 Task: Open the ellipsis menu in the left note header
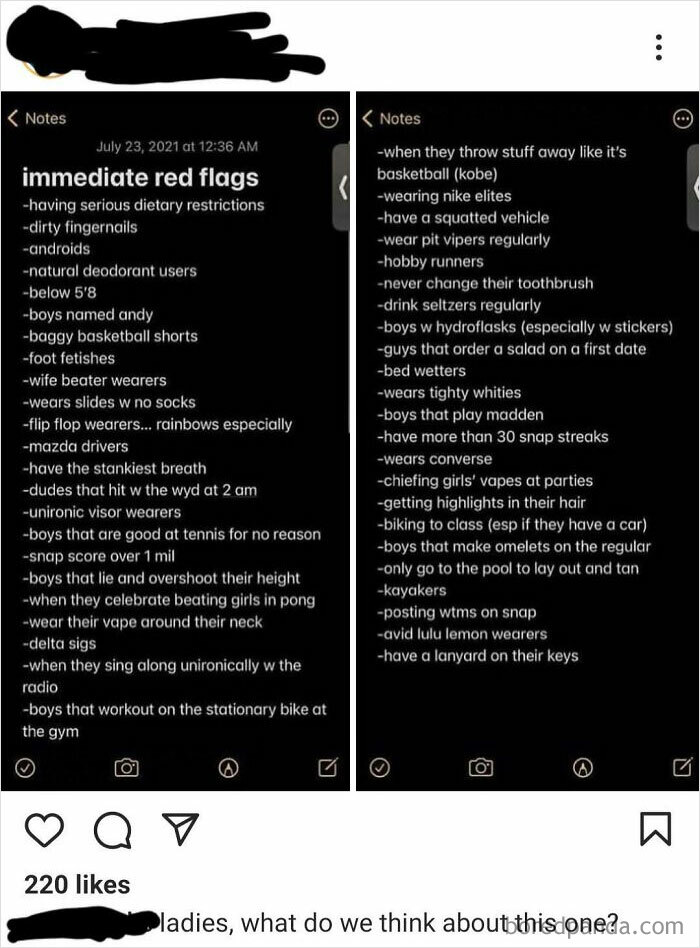coord(326,119)
